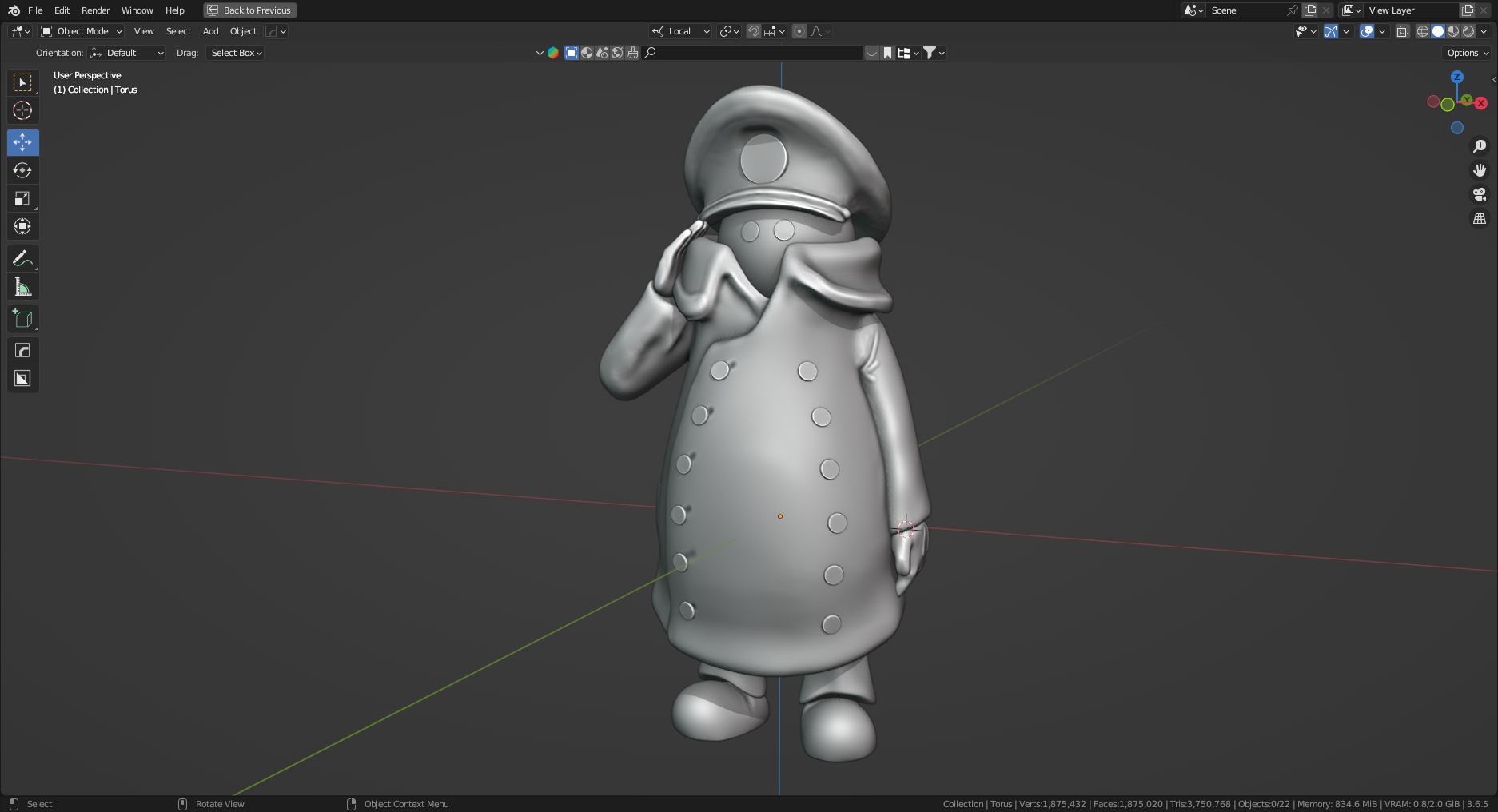Switch to Wireframe viewport shading
The image size is (1498, 812).
1423,31
